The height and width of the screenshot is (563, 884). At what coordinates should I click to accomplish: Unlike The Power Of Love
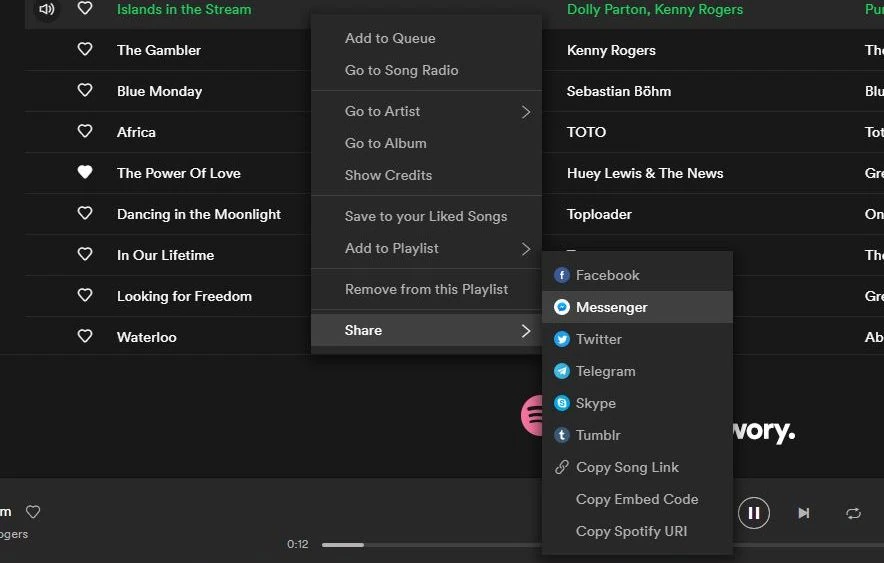[x=85, y=173]
